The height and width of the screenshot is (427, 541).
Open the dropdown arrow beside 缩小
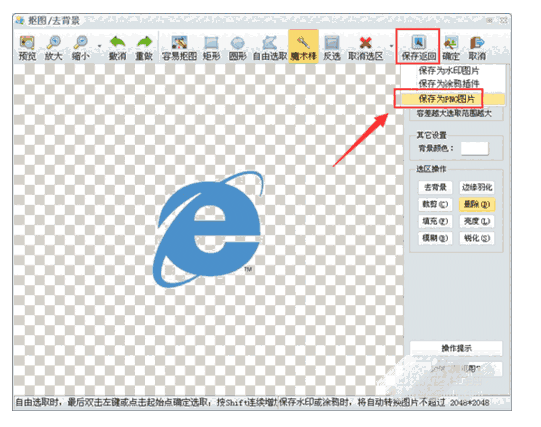(x=99, y=46)
